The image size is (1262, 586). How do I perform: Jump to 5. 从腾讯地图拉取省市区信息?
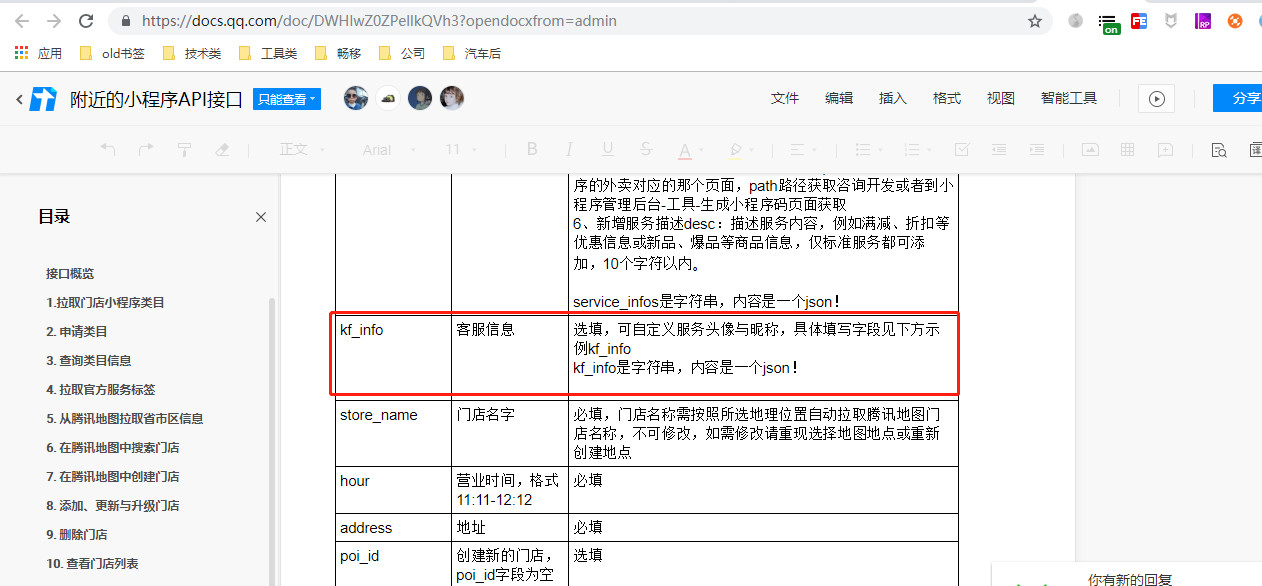[x=124, y=419]
